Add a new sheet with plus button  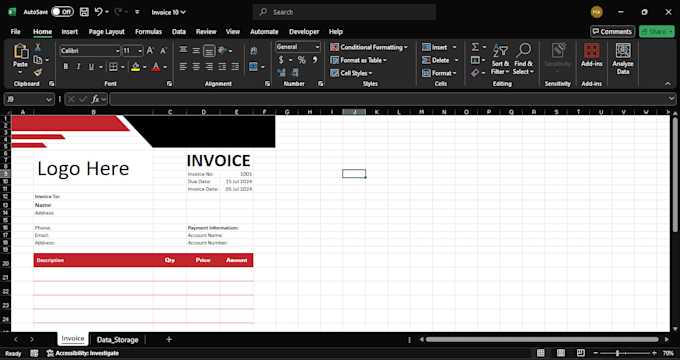pyautogui.click(x=169, y=340)
